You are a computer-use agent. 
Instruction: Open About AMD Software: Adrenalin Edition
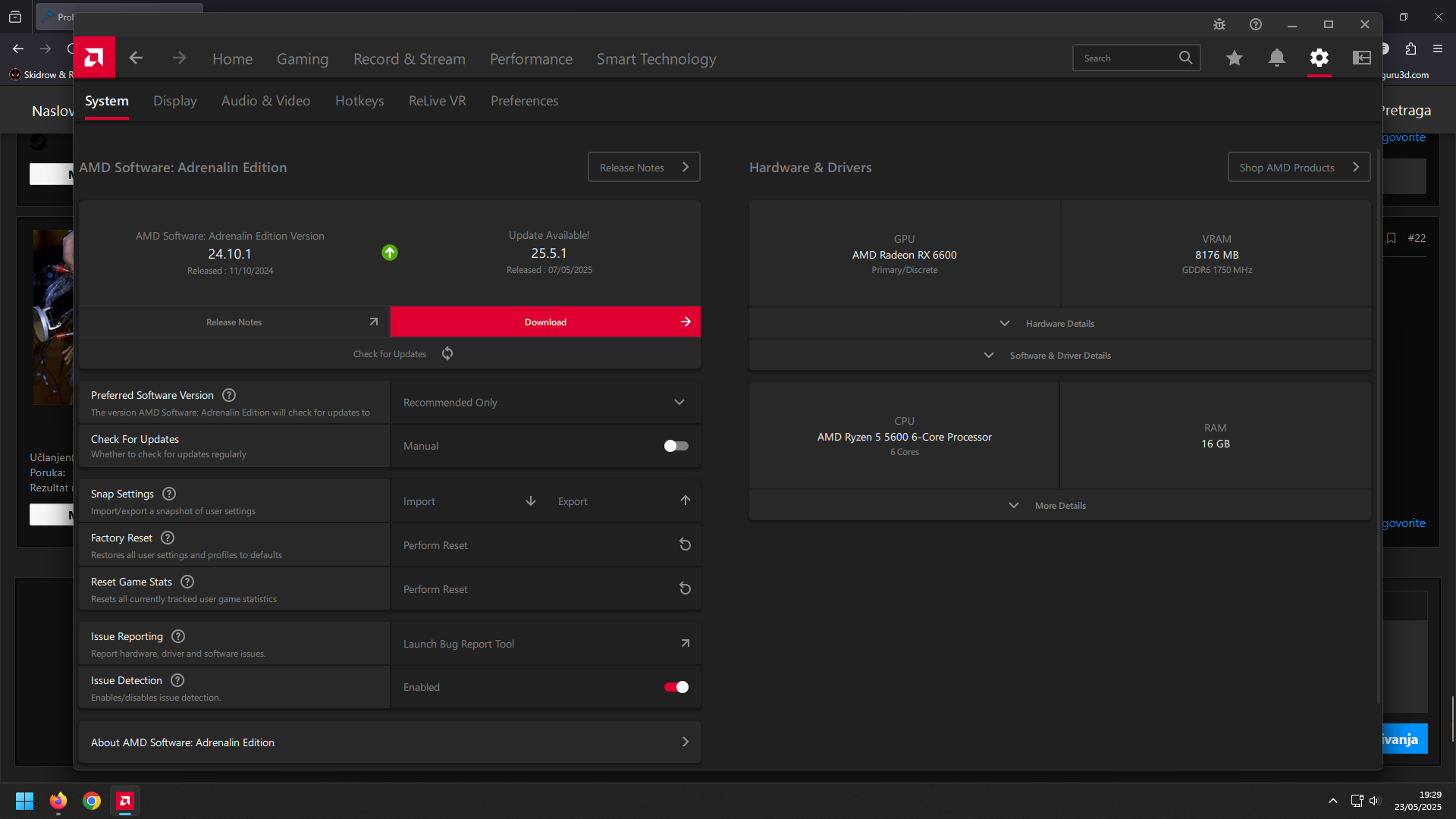[390, 742]
